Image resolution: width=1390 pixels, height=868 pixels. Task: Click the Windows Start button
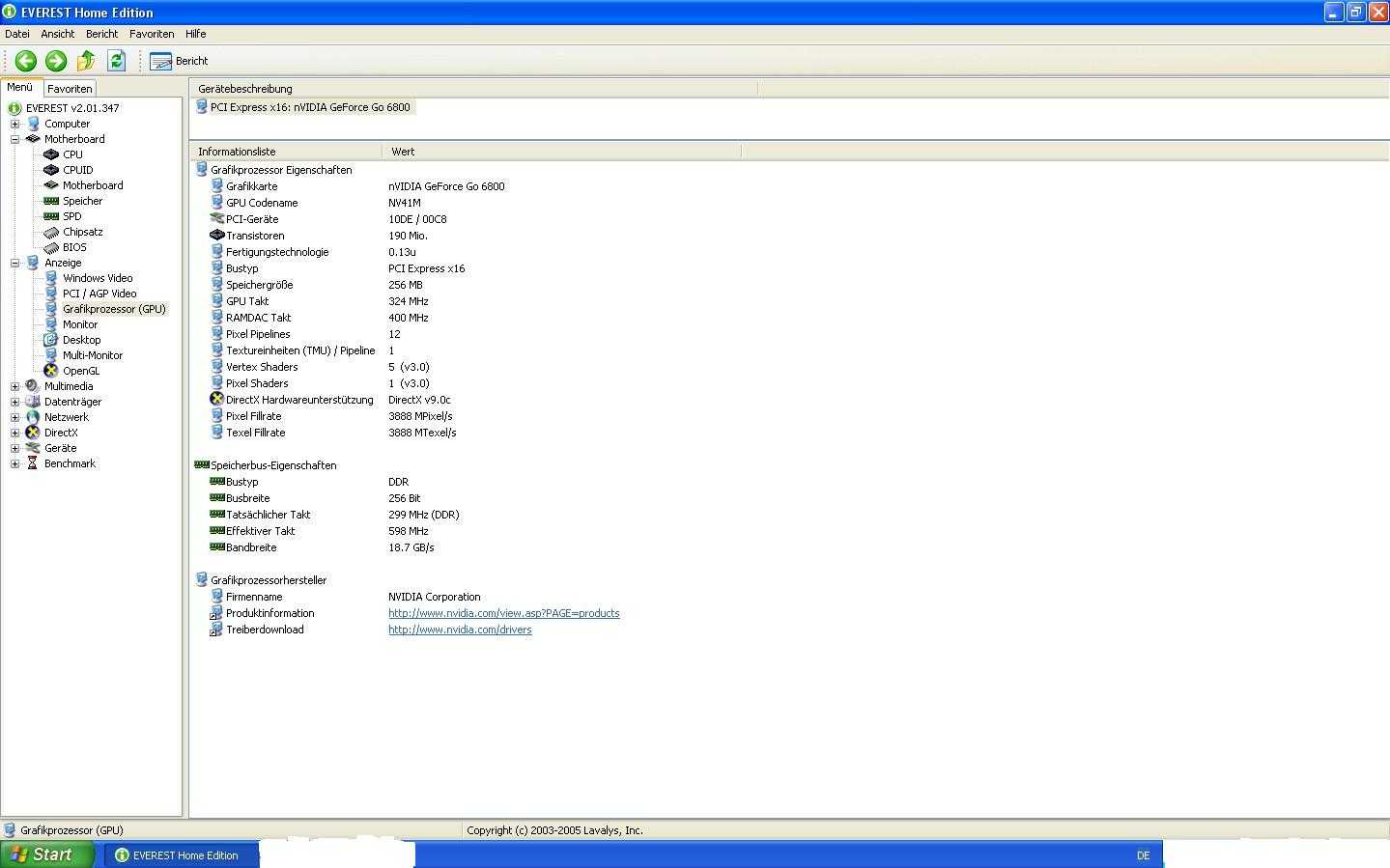47,854
